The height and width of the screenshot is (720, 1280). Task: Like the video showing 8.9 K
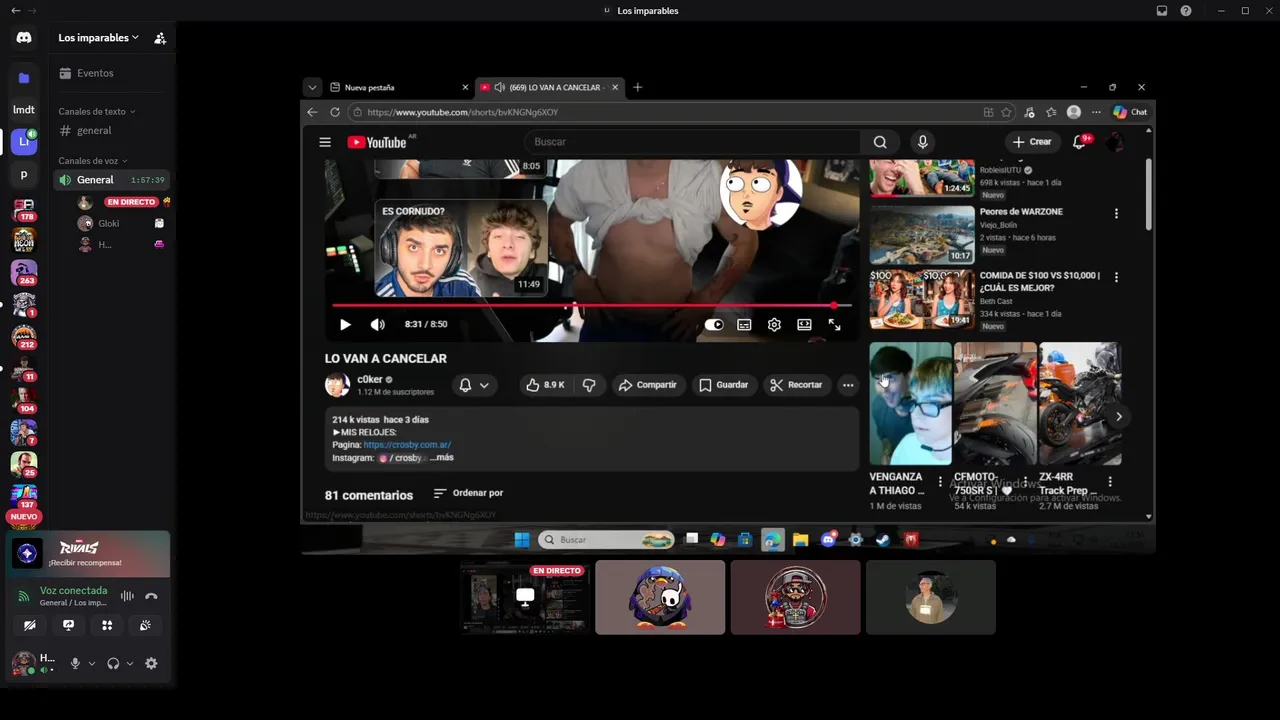(545, 385)
